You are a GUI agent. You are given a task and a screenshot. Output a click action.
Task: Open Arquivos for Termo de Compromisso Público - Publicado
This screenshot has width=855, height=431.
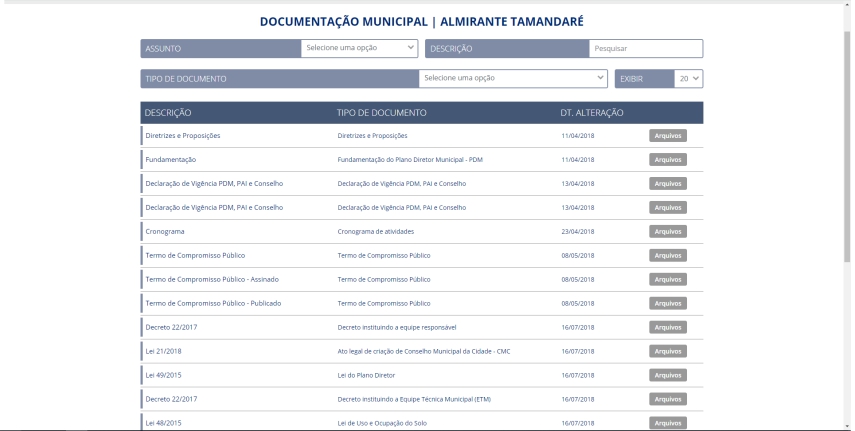[x=667, y=304]
